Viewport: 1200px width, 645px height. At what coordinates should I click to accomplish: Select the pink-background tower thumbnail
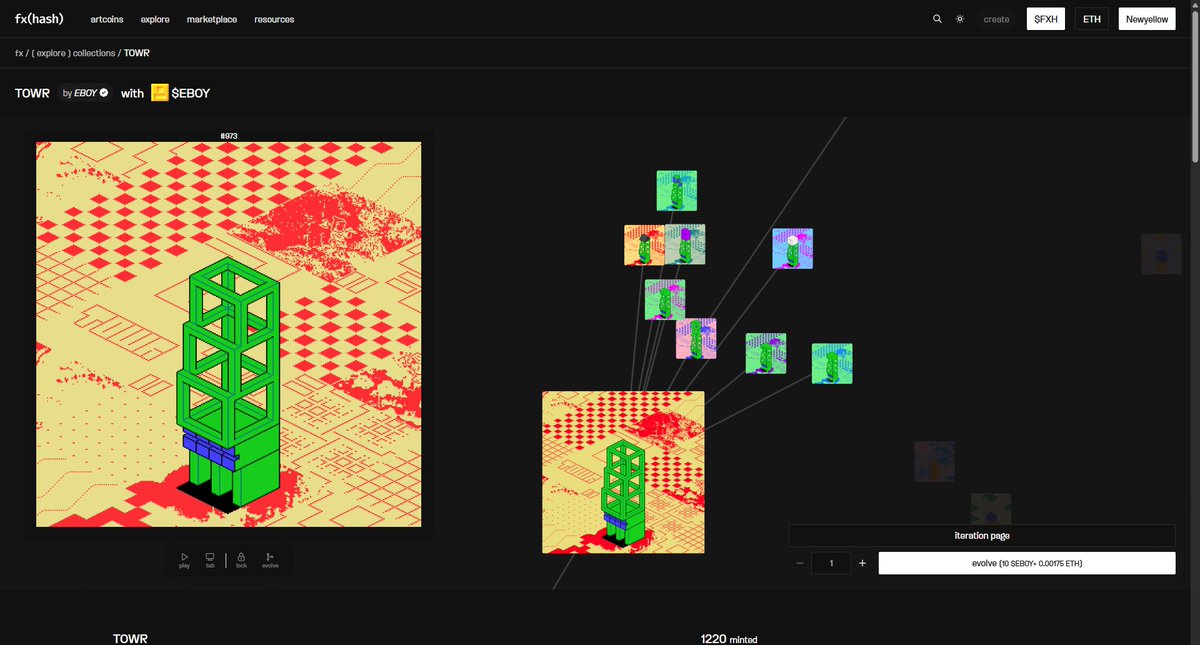pos(696,338)
